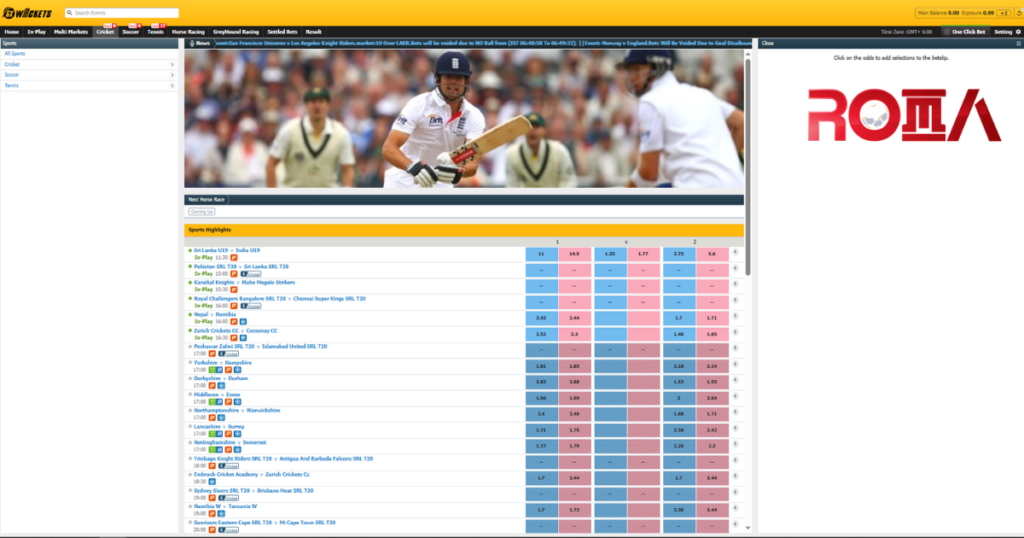The height and width of the screenshot is (538, 1024).
Task: Click the scrollbar down arrow of the highlights list
Action: 748,528
